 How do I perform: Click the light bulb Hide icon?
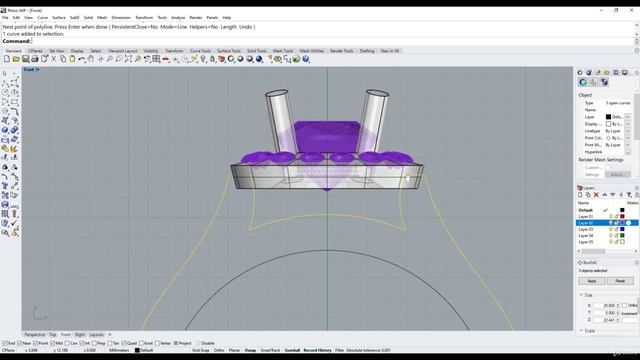203,59
